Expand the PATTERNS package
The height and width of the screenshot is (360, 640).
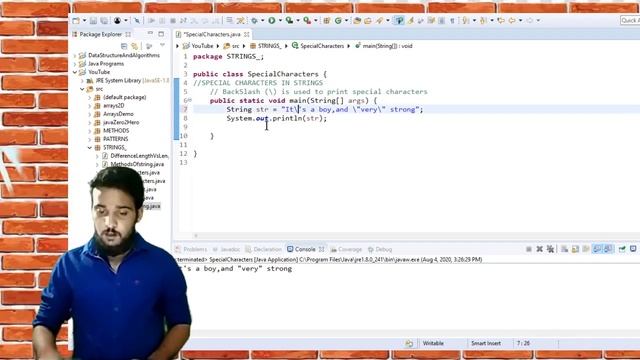[x=90, y=139]
